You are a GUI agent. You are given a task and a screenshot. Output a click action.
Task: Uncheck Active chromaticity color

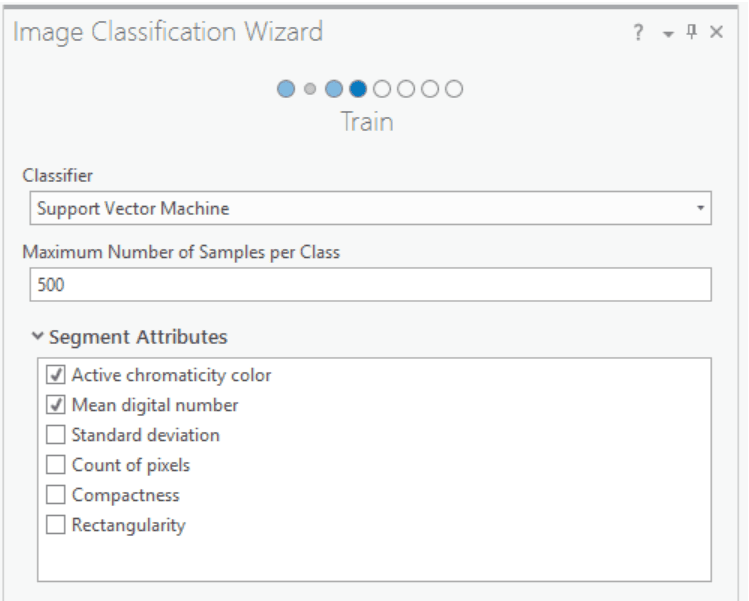[54, 376]
